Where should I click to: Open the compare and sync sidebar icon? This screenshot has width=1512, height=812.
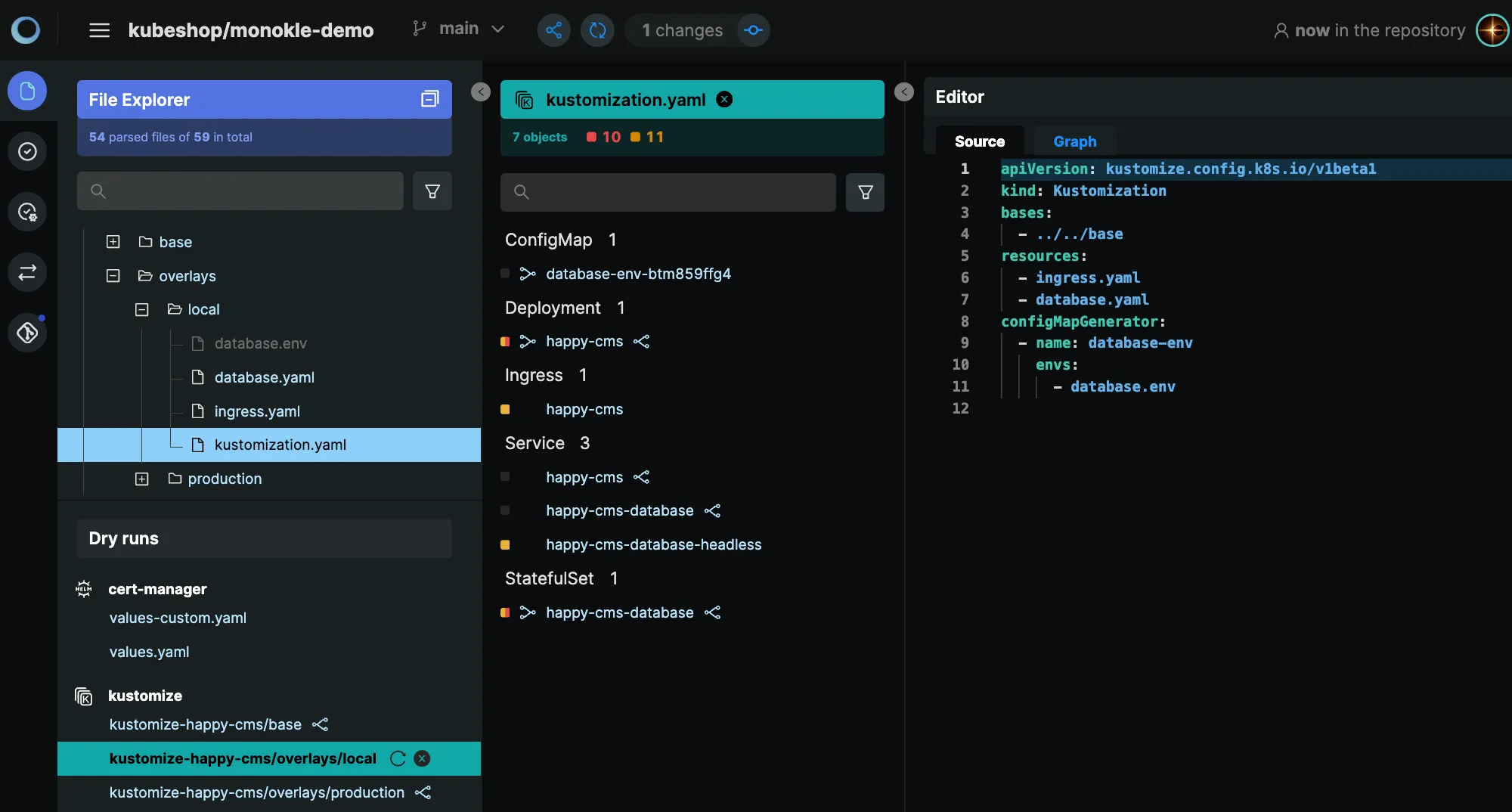pyautogui.click(x=27, y=273)
